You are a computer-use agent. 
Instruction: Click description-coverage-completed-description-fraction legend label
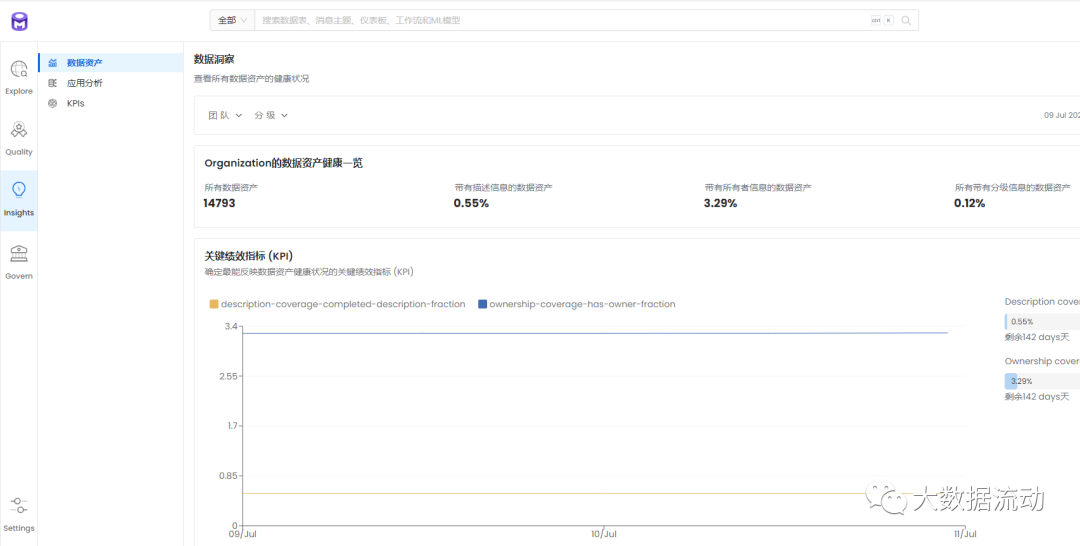coord(343,304)
